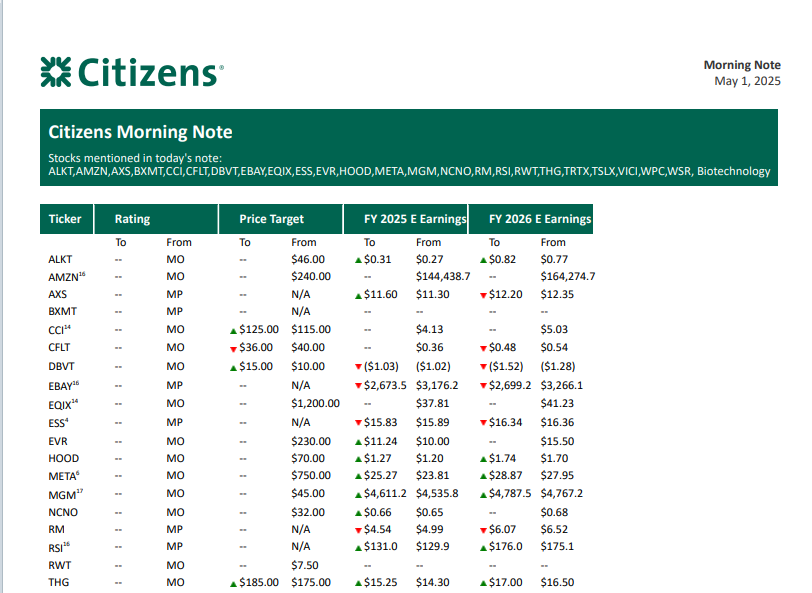Image resolution: width=812 pixels, height=593 pixels.
Task: Click the CFLT ticker cell
Action: point(59,348)
